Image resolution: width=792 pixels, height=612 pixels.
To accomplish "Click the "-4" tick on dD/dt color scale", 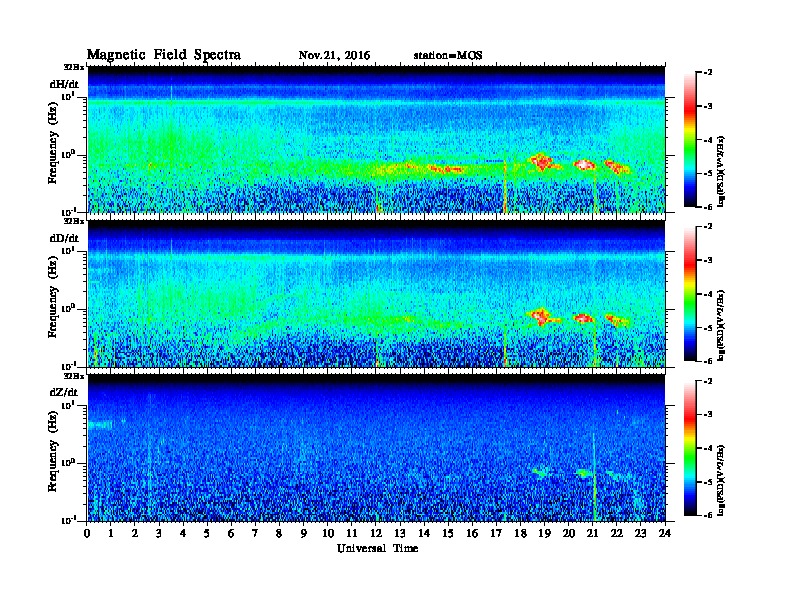I will click(x=707, y=294).
